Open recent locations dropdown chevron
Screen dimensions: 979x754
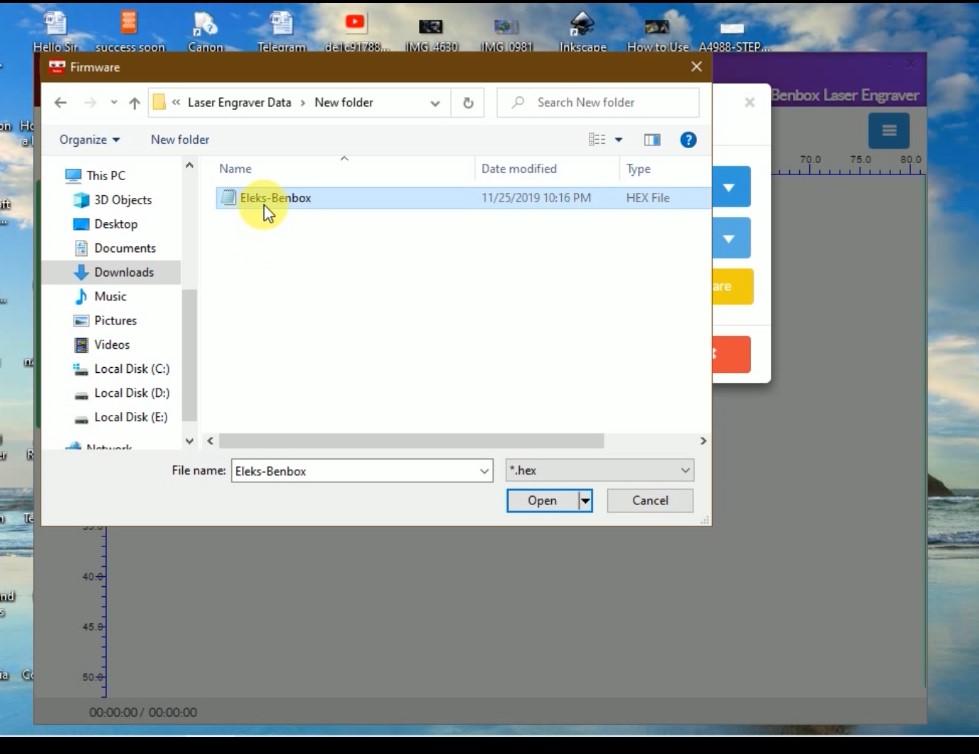114,102
